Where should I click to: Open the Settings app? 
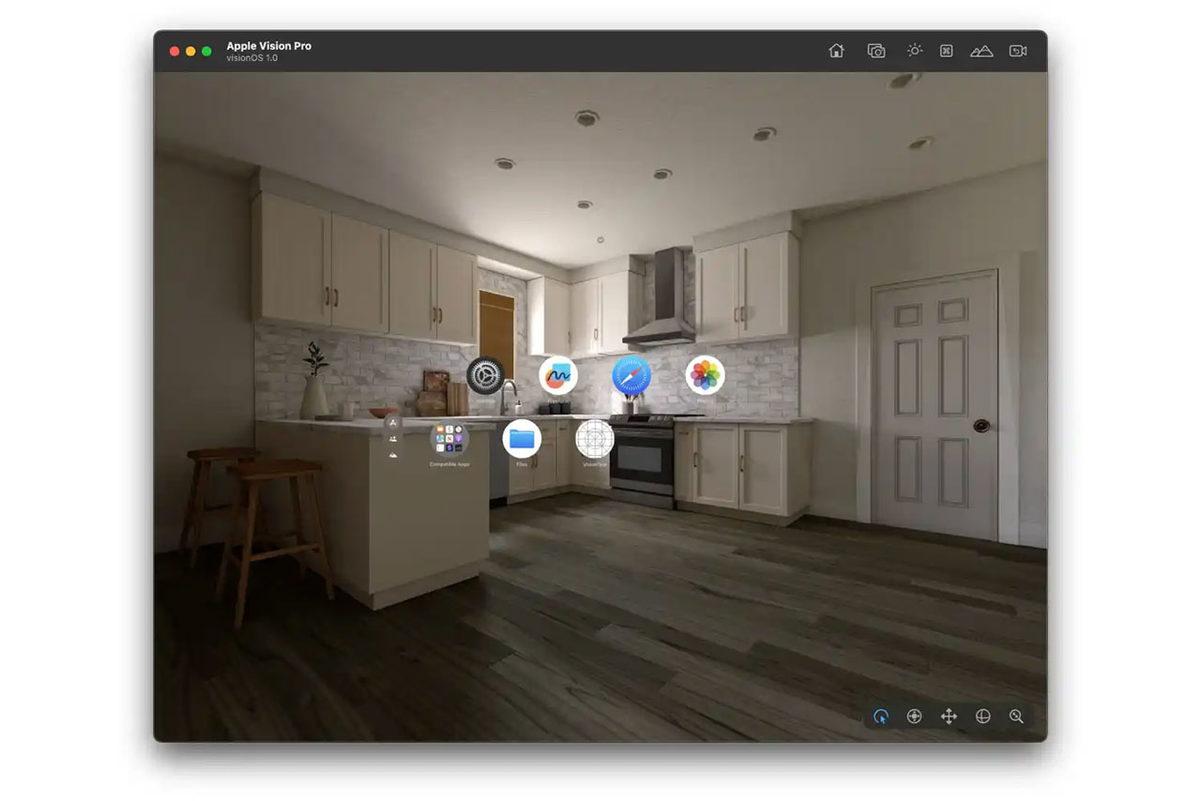483,377
